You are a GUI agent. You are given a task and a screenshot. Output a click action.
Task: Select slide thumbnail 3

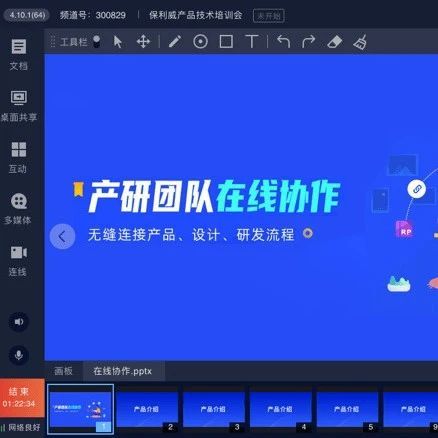pos(213,410)
